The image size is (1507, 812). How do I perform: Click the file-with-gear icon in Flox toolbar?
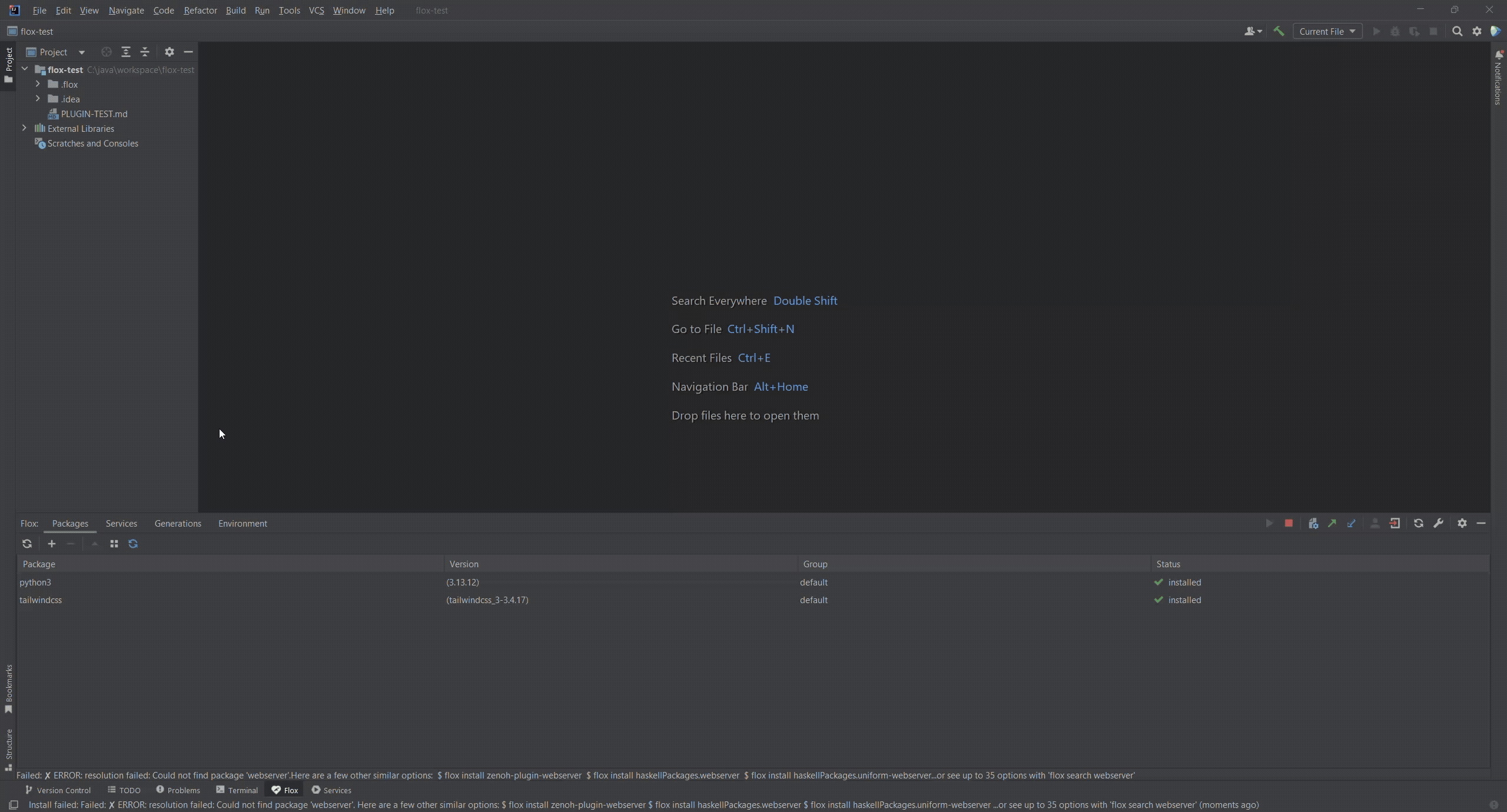point(1313,523)
